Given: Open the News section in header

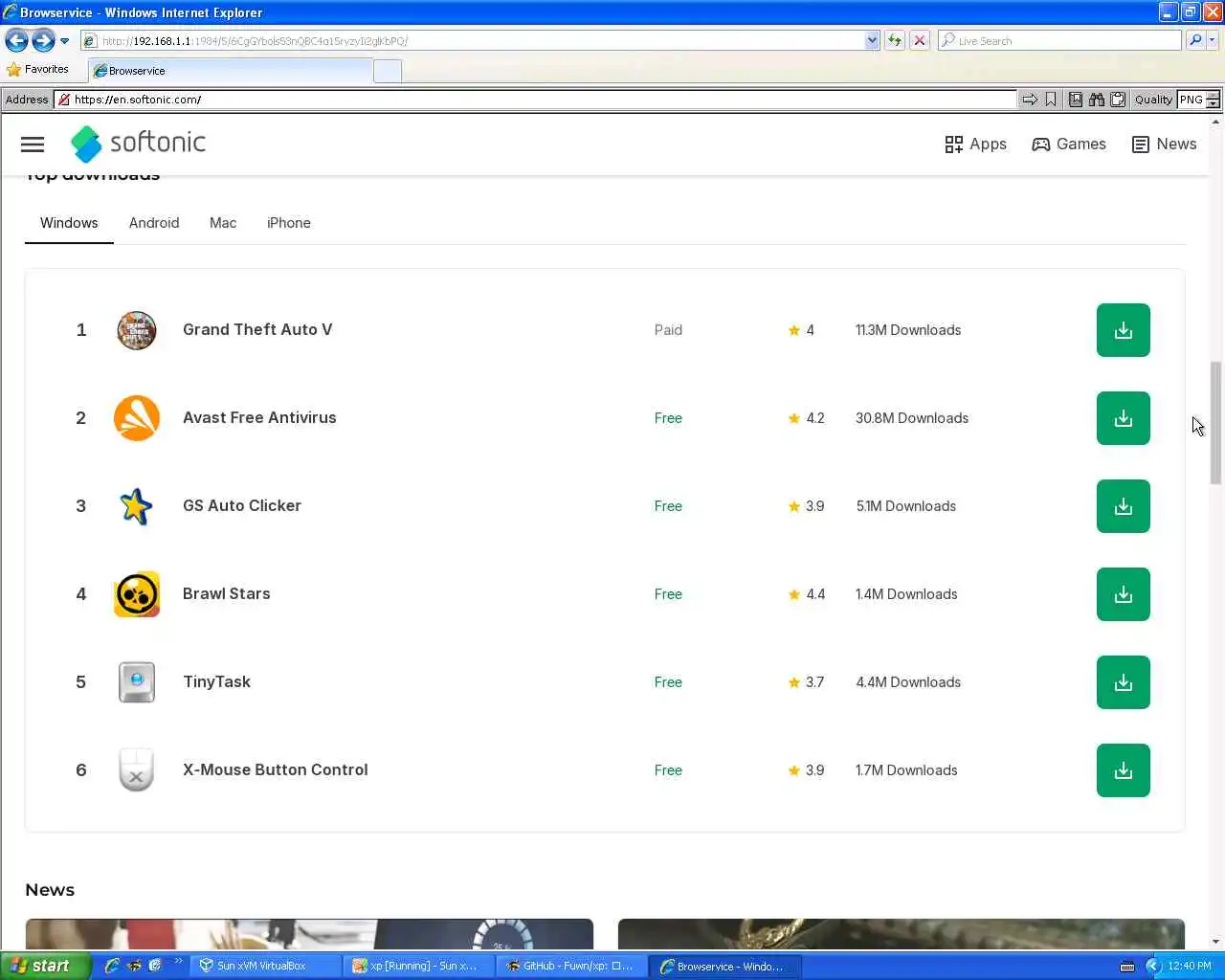Looking at the screenshot, I should (x=1164, y=145).
